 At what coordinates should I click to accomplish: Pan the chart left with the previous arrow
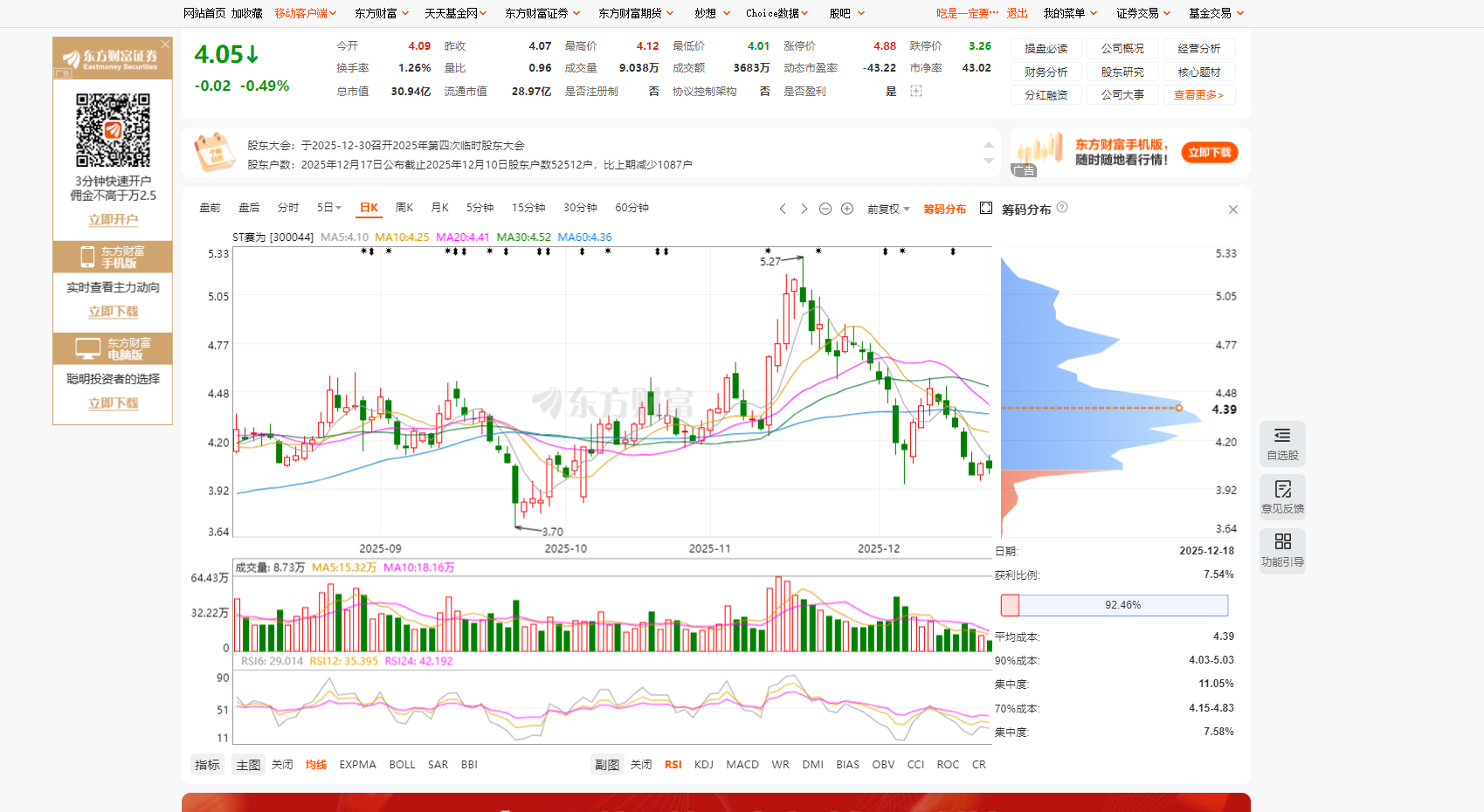[783, 209]
